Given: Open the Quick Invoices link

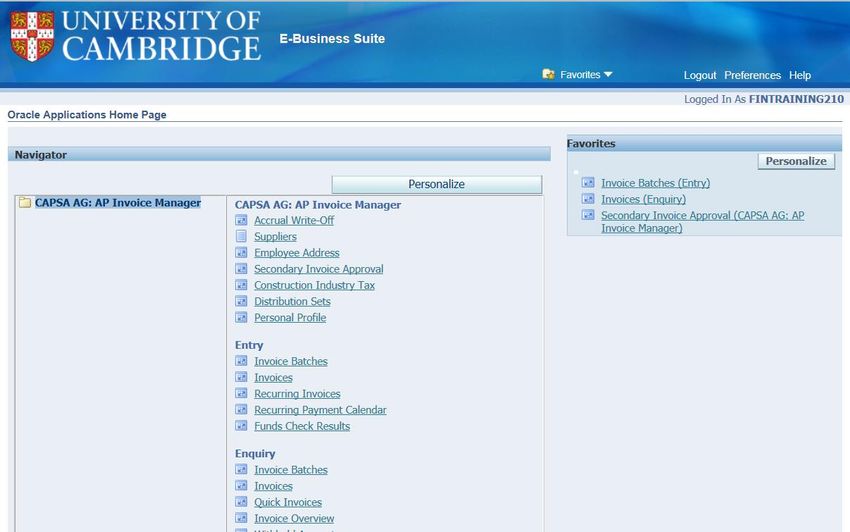Looking at the screenshot, I should point(288,503).
